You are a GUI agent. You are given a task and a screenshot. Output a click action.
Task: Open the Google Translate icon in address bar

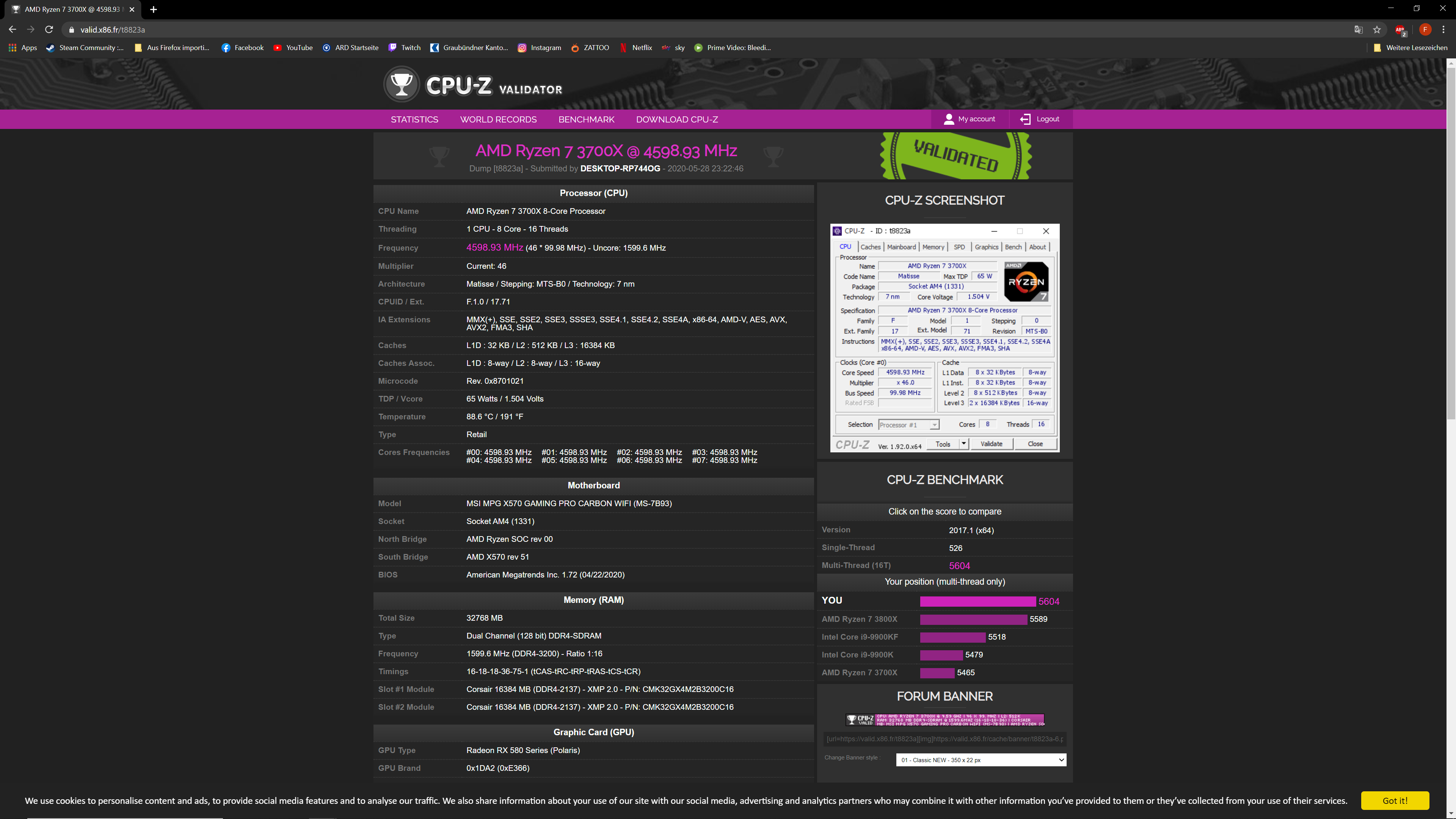[x=1359, y=30]
